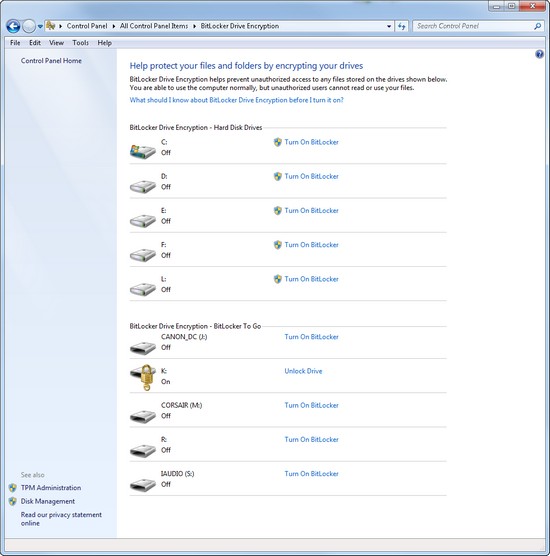This screenshot has width=550, height=556.
Task: Click the CORSAIR (M:) removable drive icon
Action: pos(143,416)
